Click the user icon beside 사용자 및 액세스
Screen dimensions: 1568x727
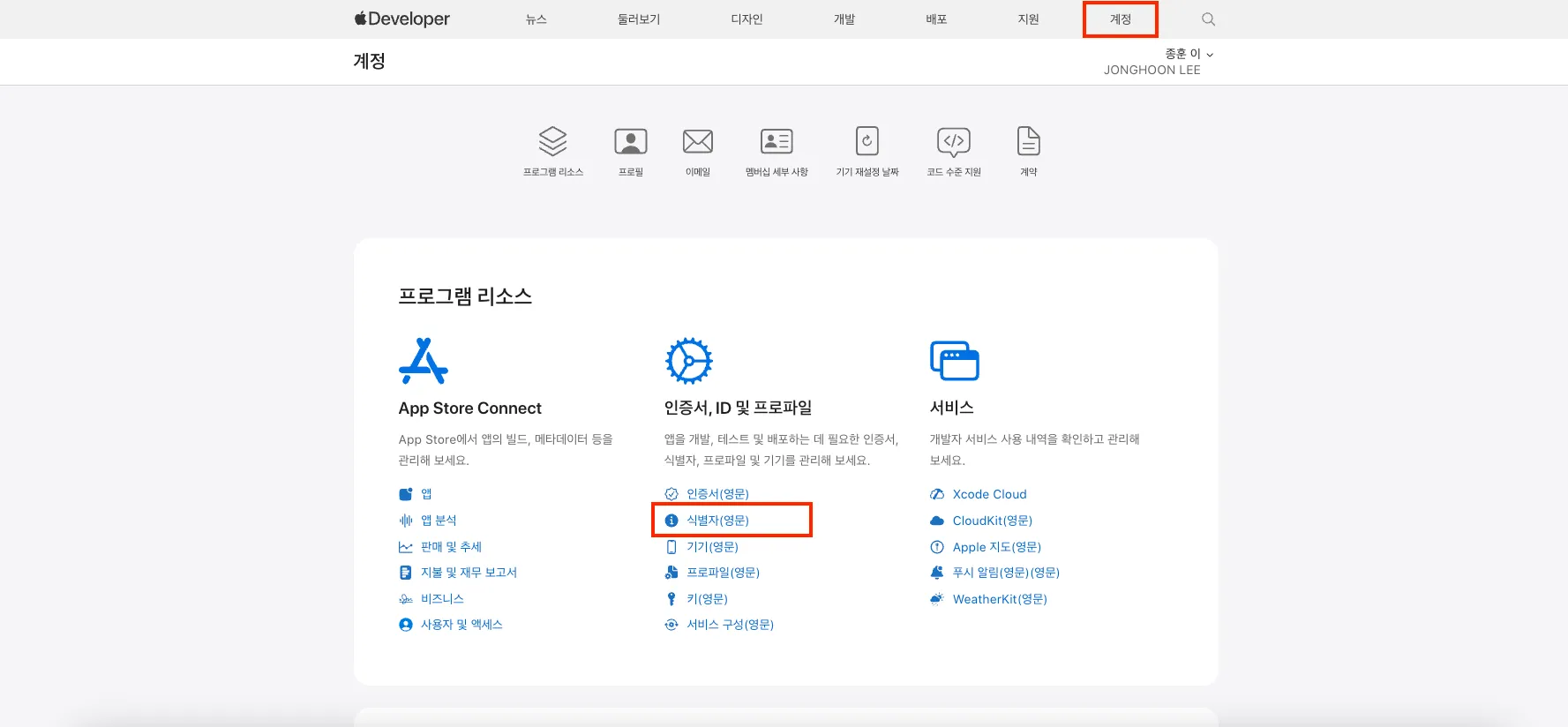pos(406,625)
